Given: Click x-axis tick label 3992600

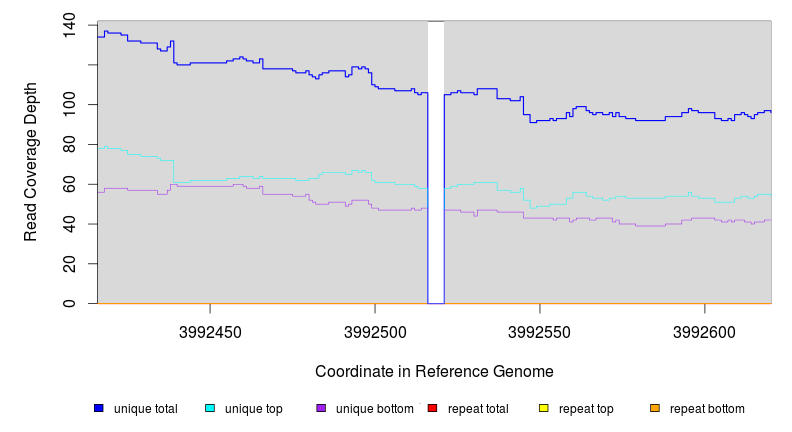Looking at the screenshot, I should click(x=705, y=331).
